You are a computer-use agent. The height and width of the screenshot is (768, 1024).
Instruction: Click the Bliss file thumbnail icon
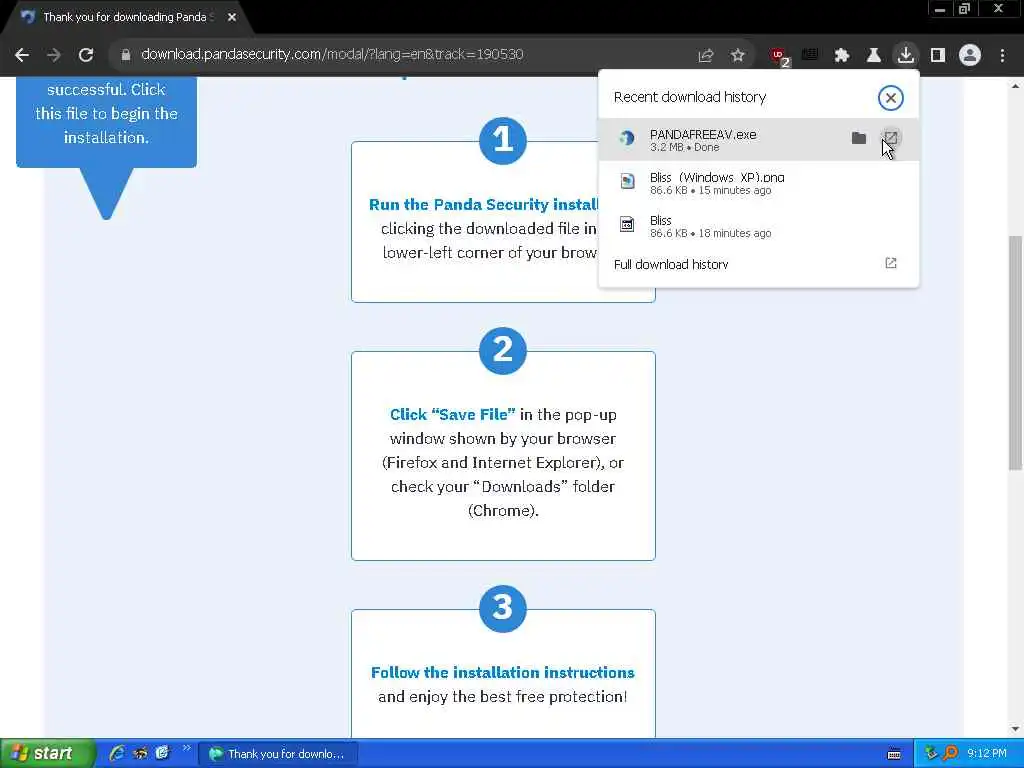click(x=627, y=225)
